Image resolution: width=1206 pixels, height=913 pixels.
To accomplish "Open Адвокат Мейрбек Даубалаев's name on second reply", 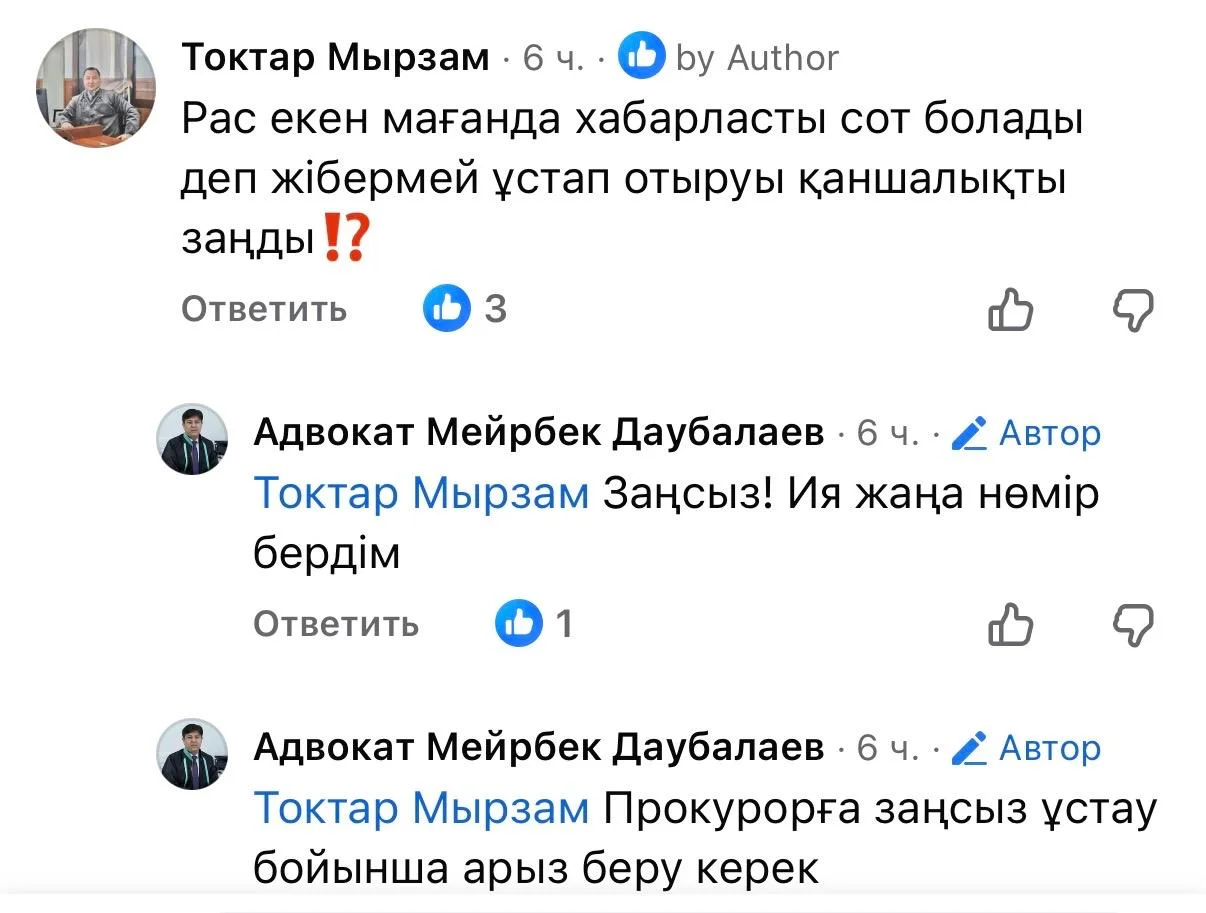I will tap(539, 747).
